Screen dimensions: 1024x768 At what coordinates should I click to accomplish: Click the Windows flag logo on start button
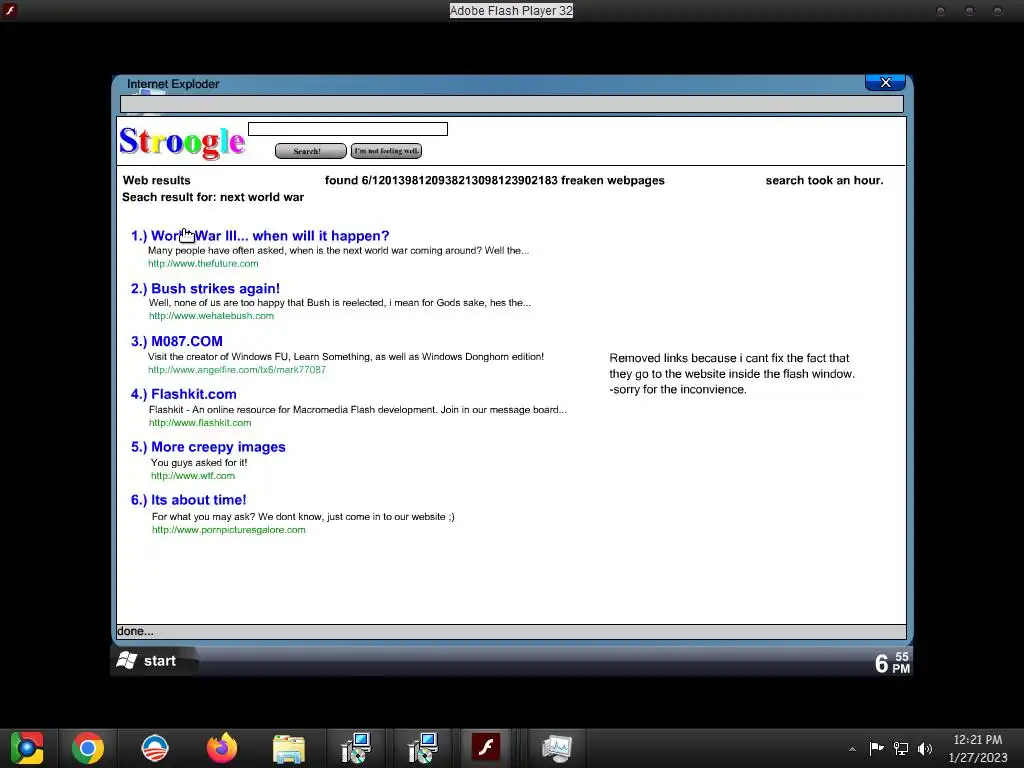127,660
